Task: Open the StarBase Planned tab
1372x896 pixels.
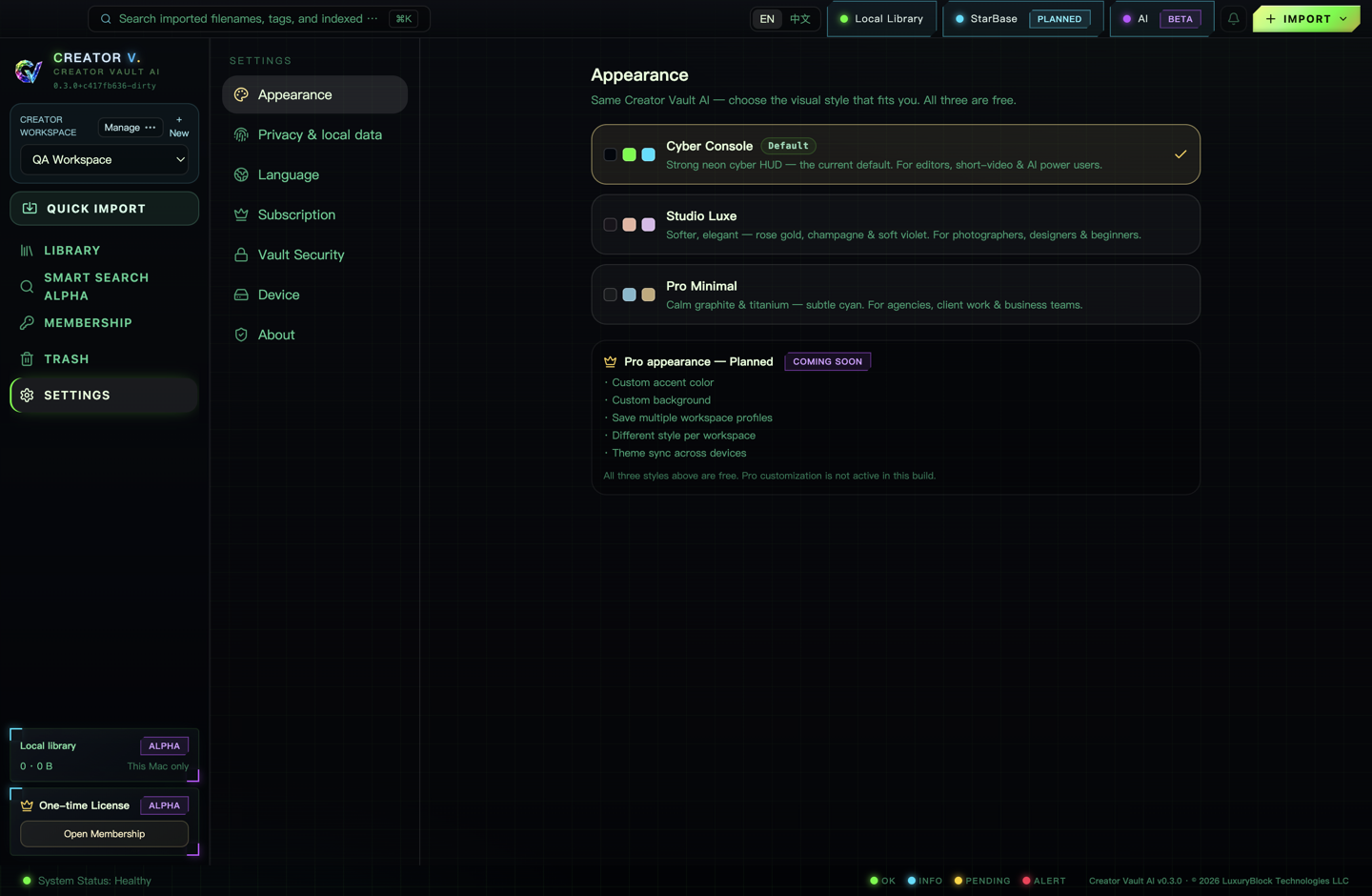Action: (x=1022, y=19)
